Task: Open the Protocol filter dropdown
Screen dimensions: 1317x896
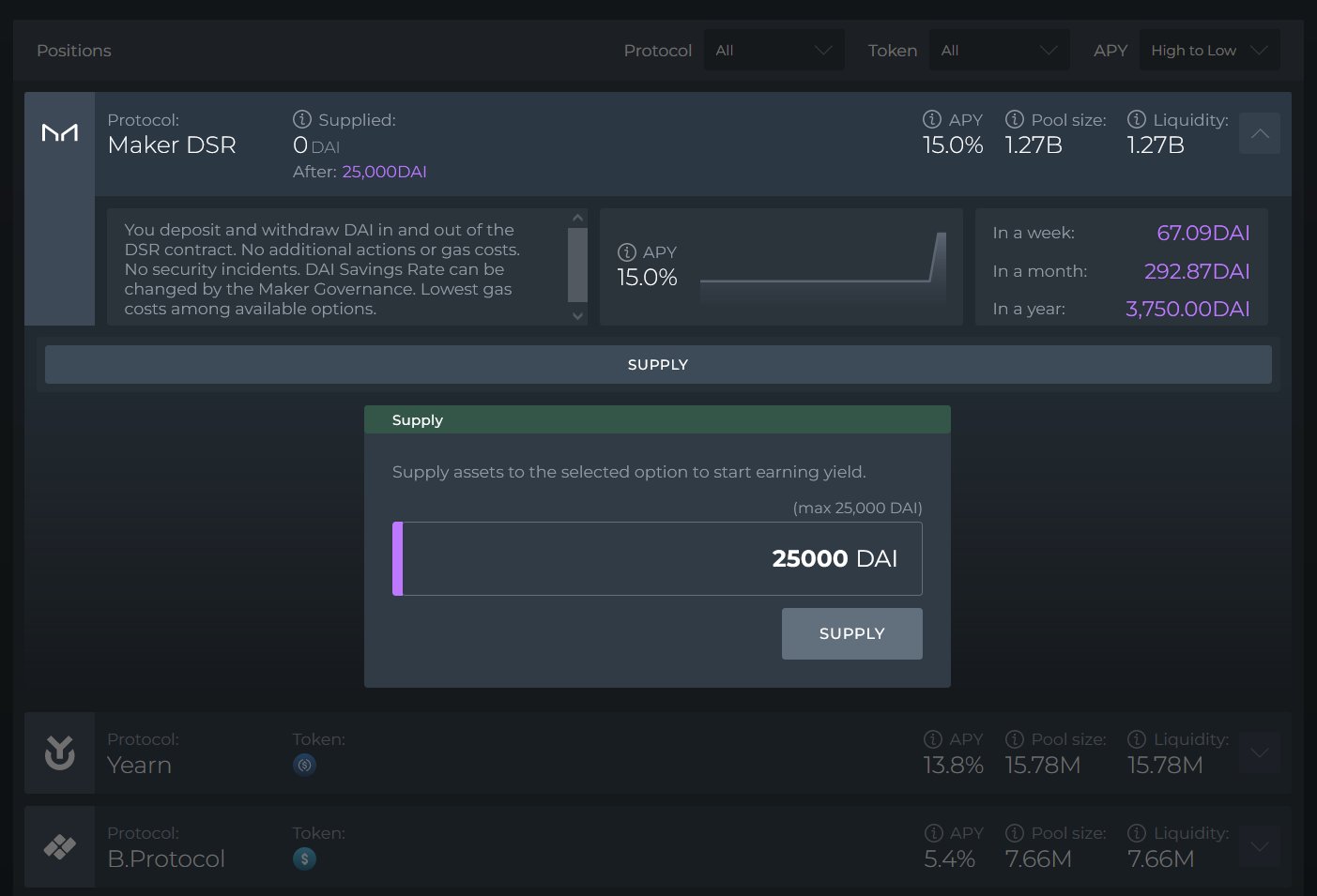Action: click(x=773, y=50)
